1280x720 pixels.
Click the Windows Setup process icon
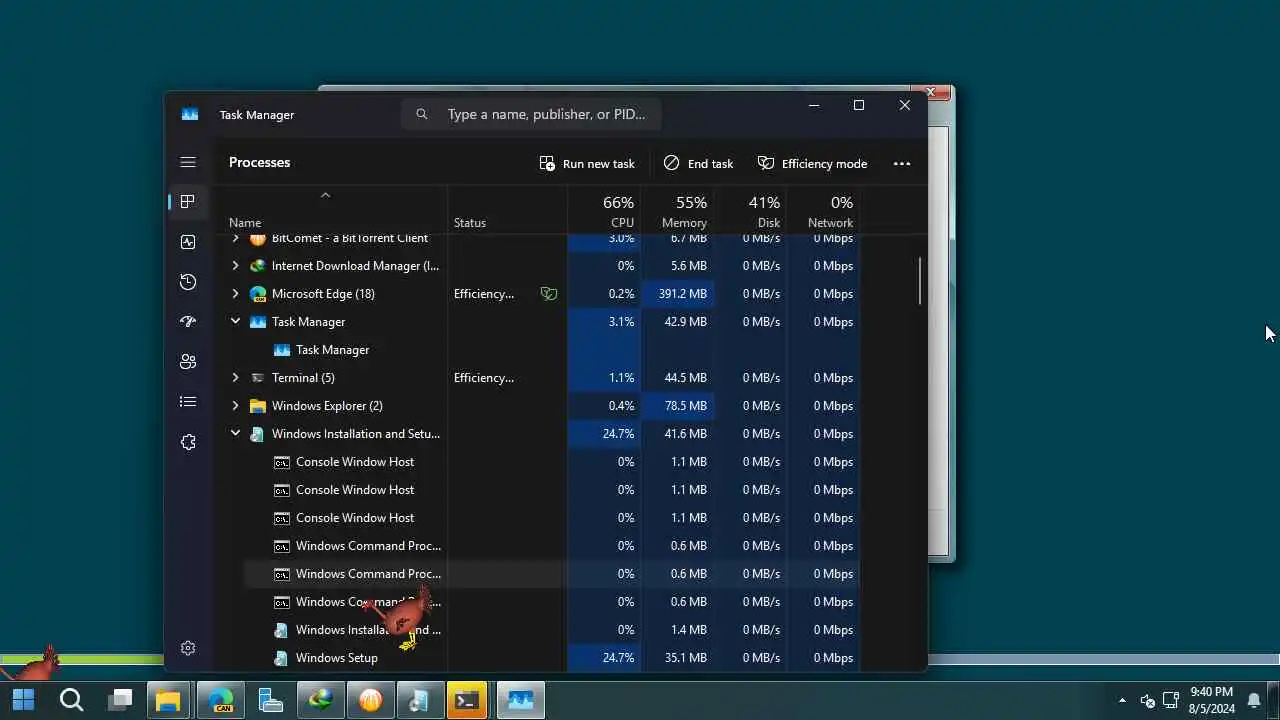tap(282, 658)
